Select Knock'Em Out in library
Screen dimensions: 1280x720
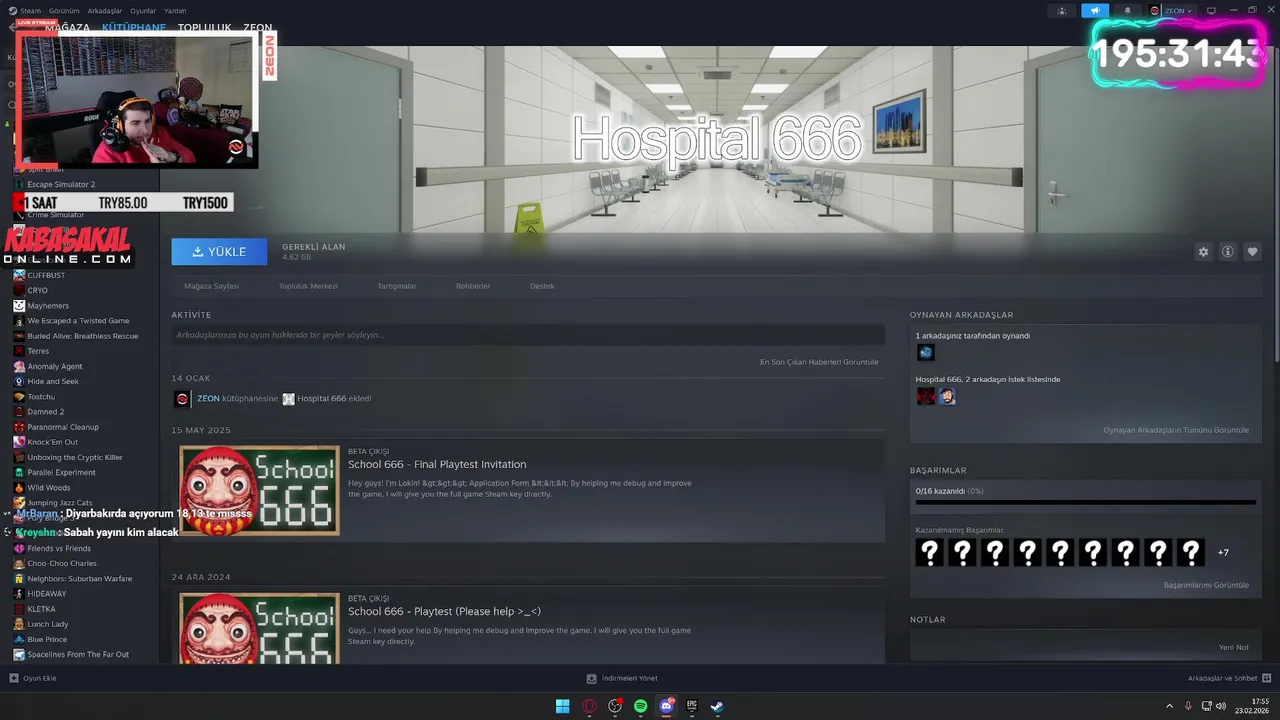click(x=52, y=442)
